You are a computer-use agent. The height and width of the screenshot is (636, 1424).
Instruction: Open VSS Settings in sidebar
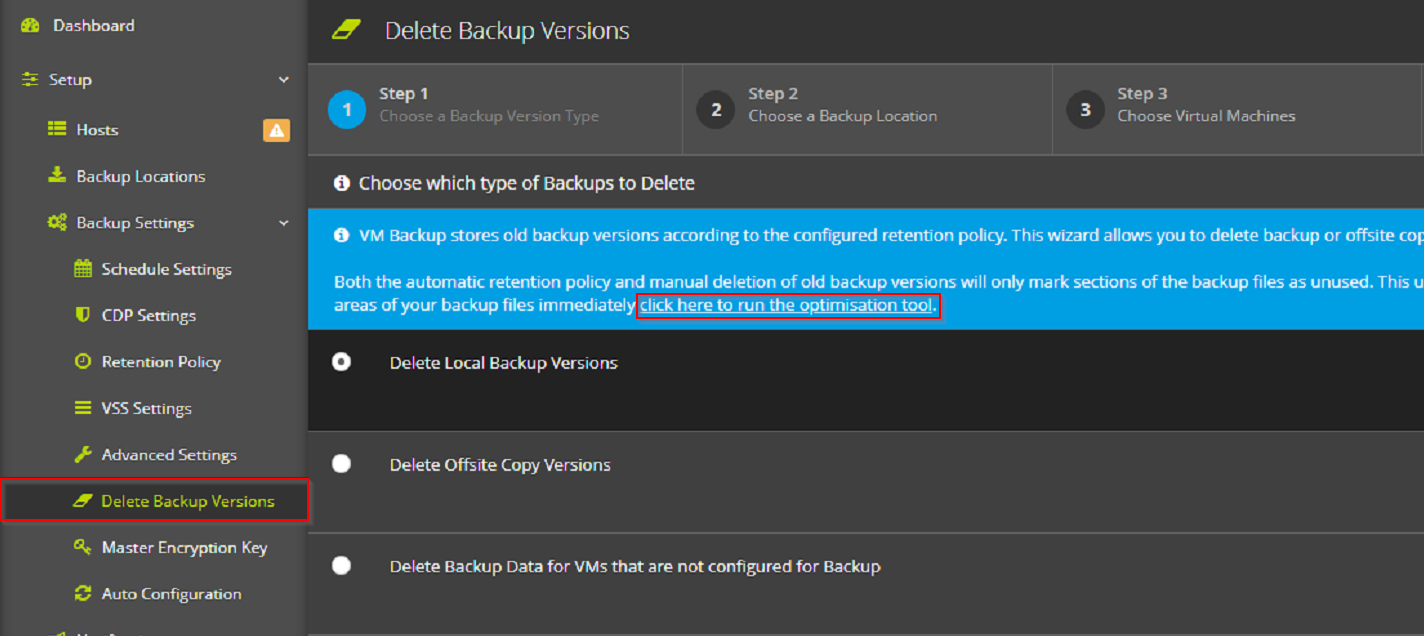pos(146,408)
